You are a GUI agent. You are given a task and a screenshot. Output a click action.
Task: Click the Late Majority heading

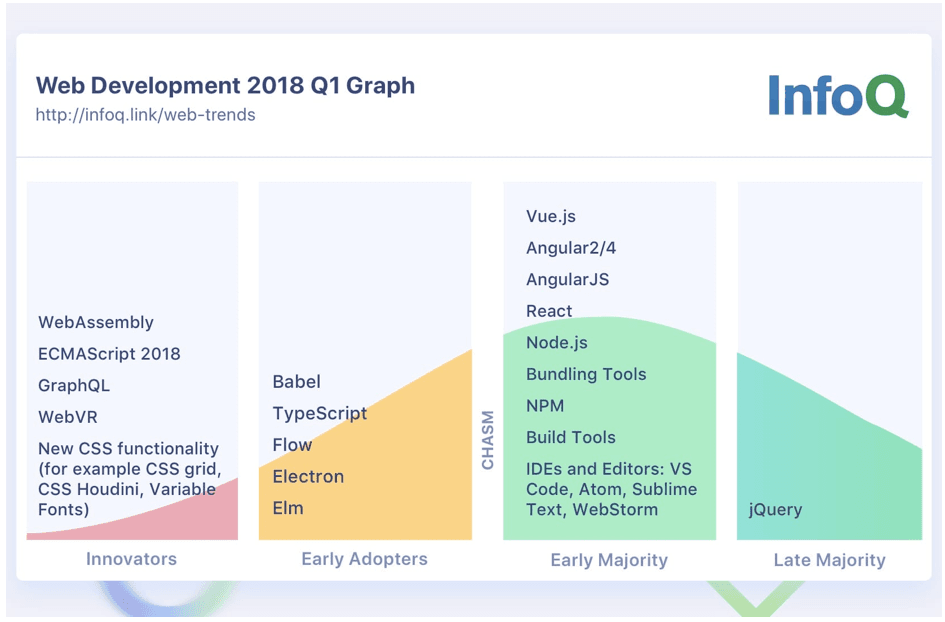coord(829,561)
